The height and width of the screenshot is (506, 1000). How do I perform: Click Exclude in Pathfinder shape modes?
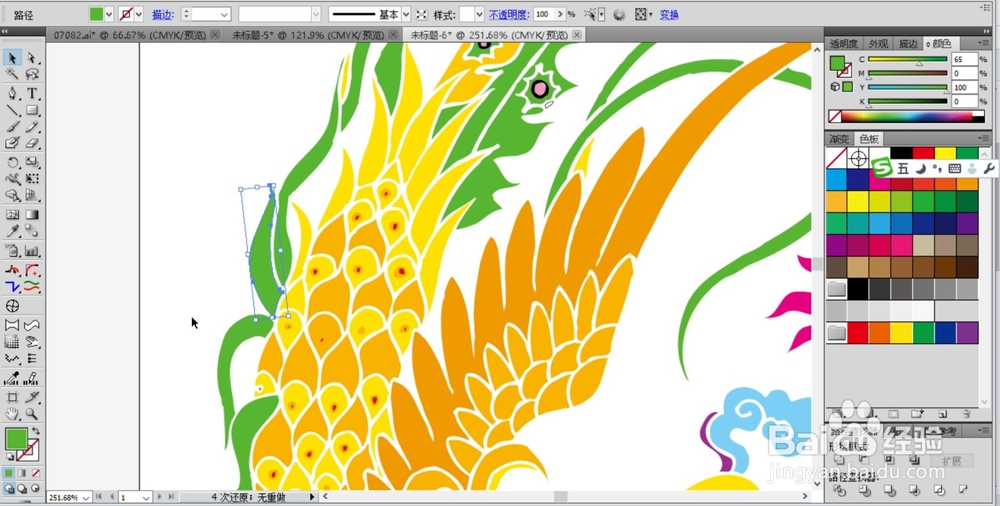(x=914, y=460)
